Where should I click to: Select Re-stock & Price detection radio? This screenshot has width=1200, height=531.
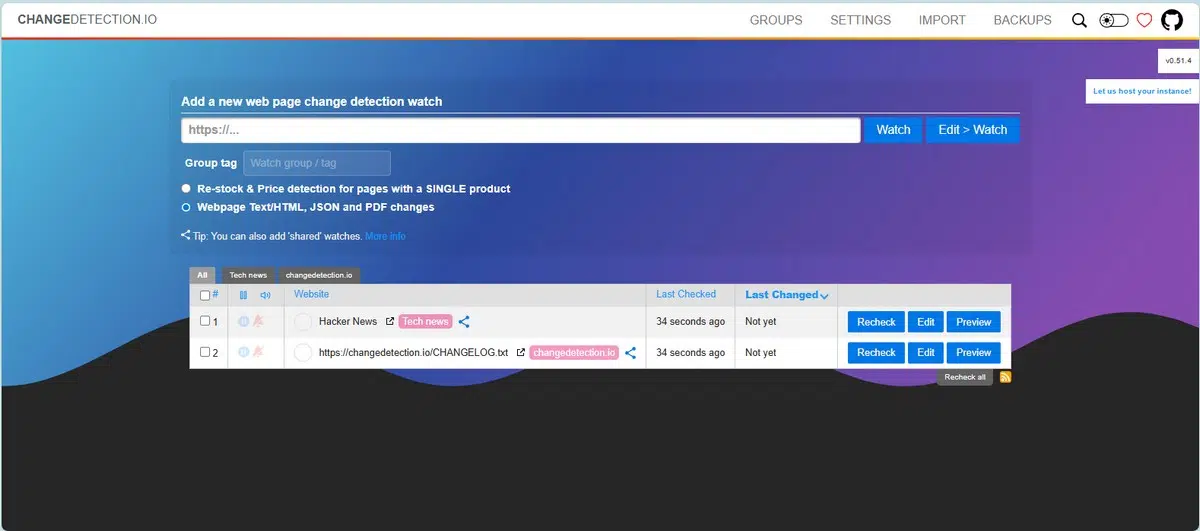click(186, 188)
